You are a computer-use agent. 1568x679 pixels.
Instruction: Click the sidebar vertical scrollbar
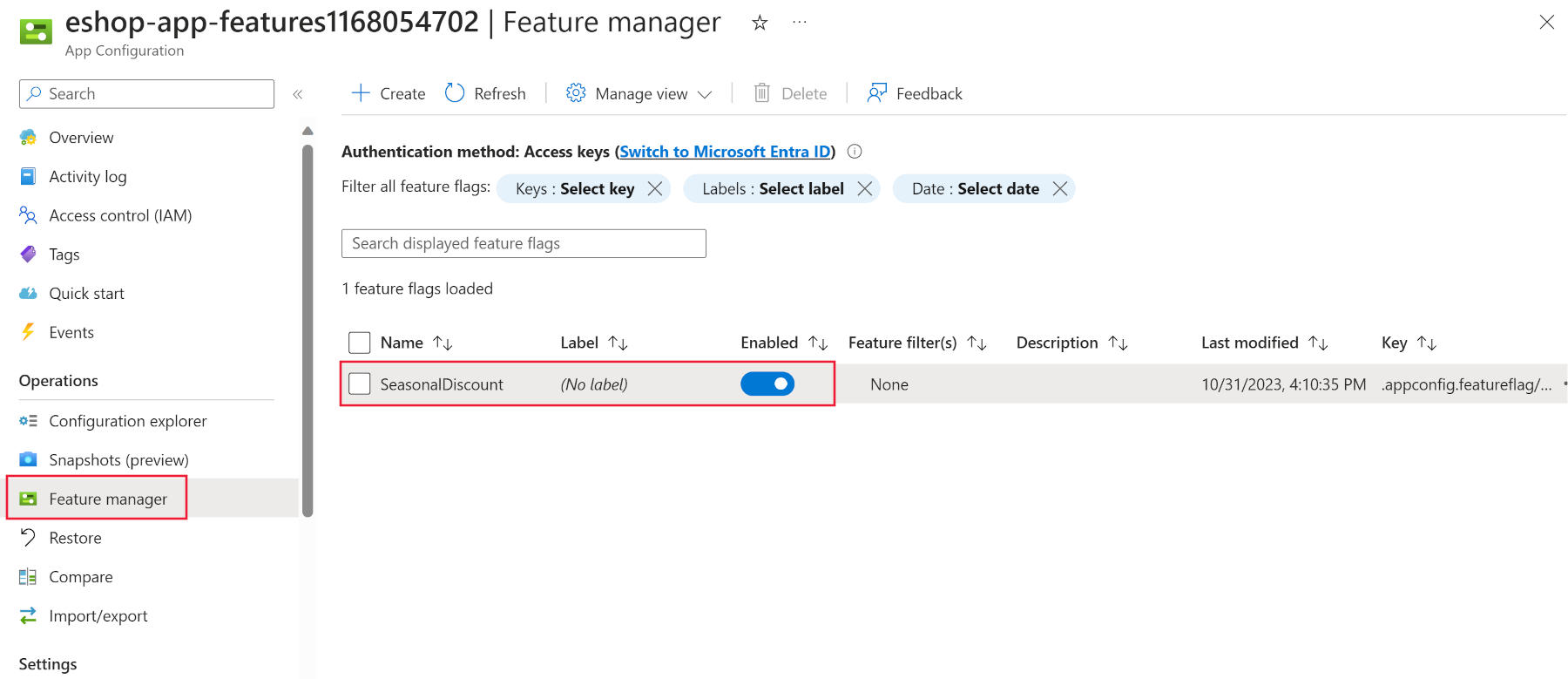308,331
